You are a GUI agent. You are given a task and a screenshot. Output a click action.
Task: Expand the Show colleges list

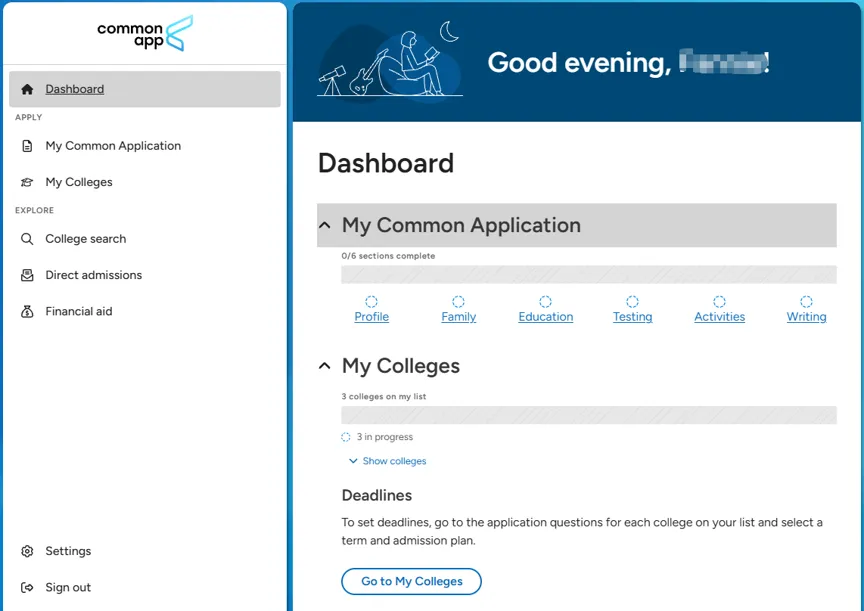388,461
